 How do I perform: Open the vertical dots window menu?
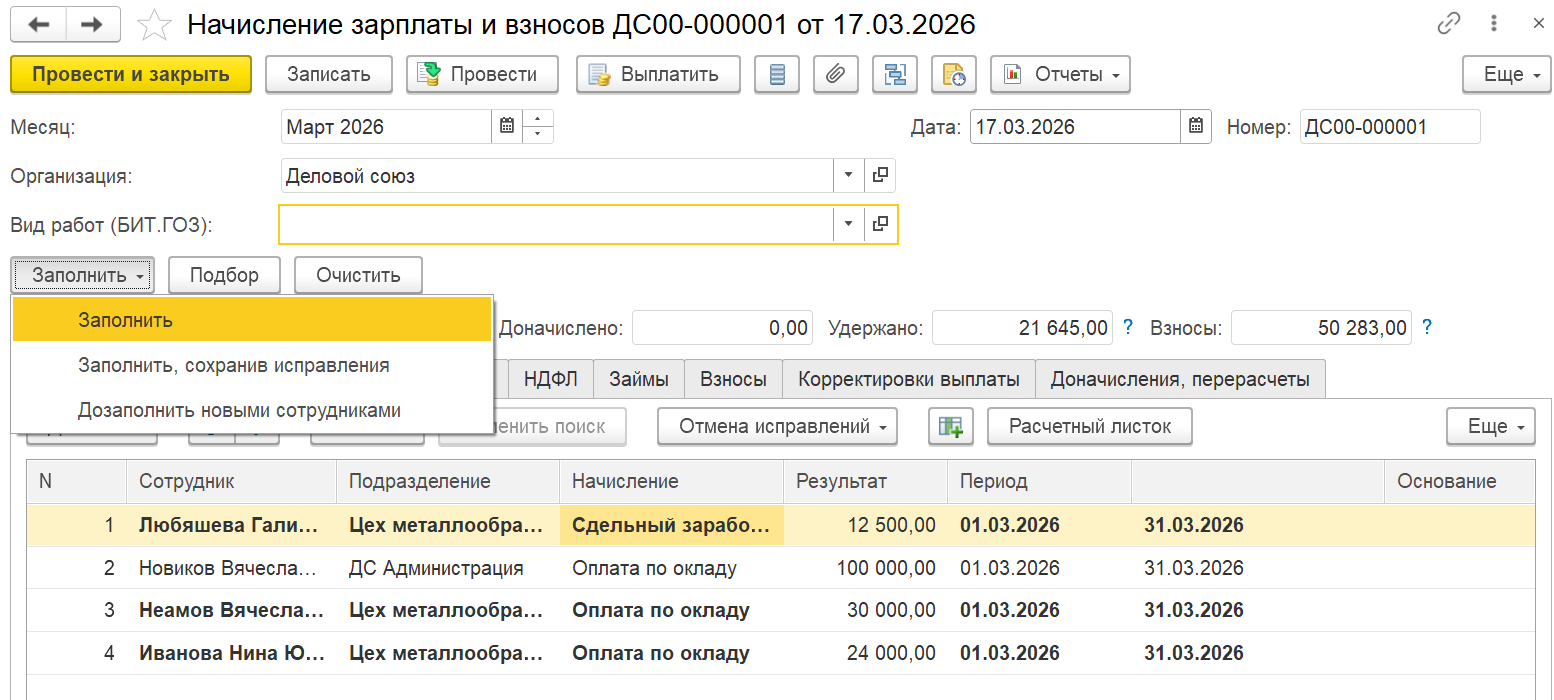point(1493,24)
